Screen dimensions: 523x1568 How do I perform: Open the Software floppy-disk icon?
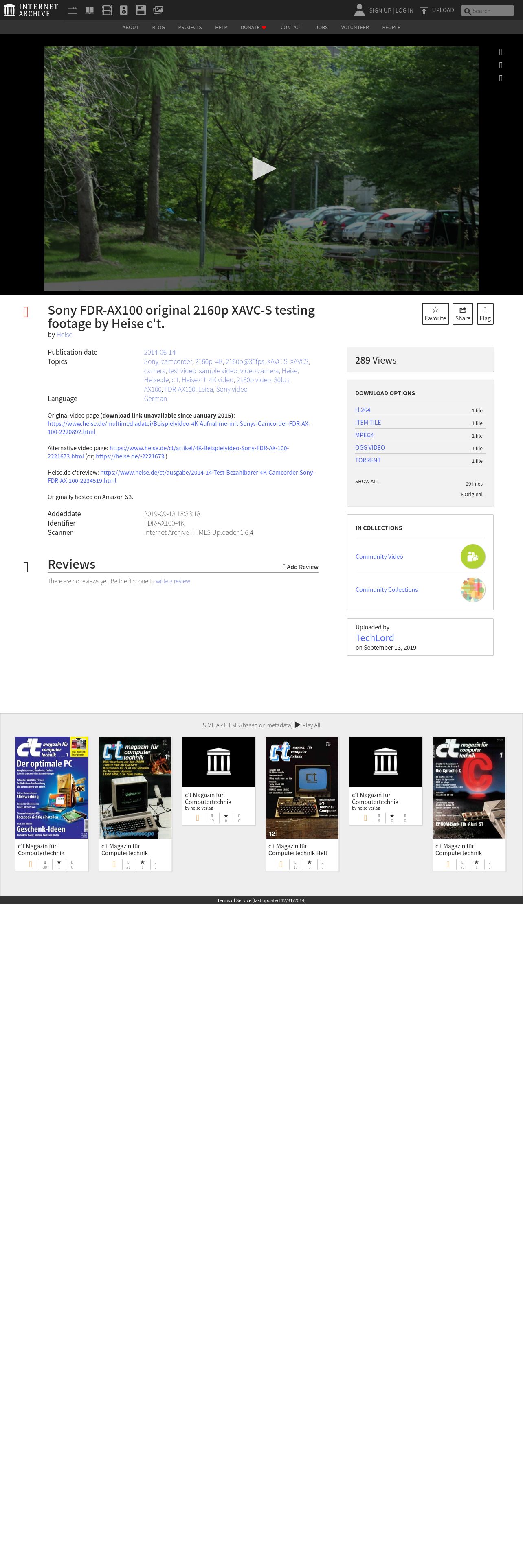(x=141, y=10)
